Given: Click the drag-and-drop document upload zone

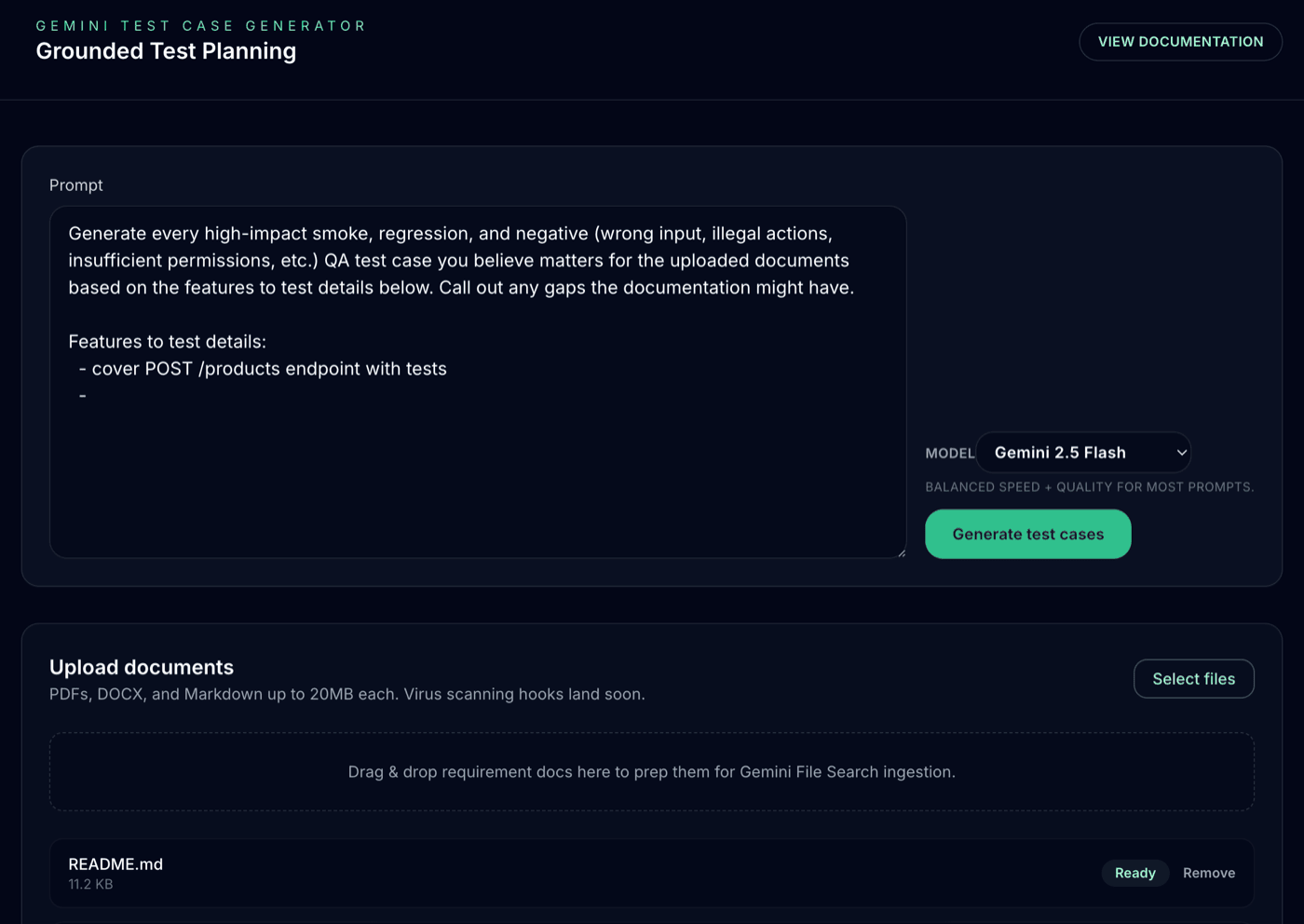Looking at the screenshot, I should click(x=652, y=771).
